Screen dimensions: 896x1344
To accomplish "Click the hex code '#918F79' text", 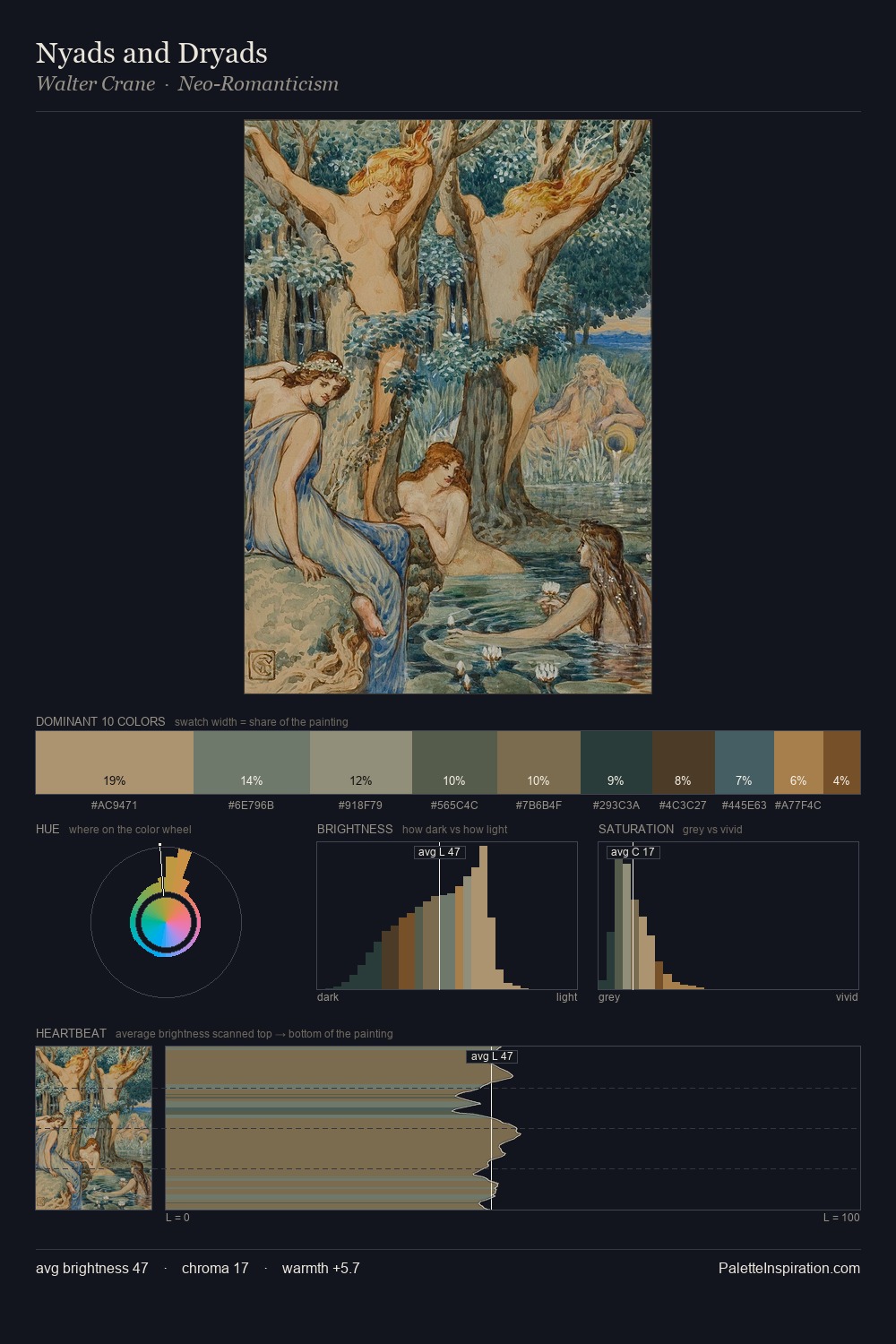I will coord(361,806).
